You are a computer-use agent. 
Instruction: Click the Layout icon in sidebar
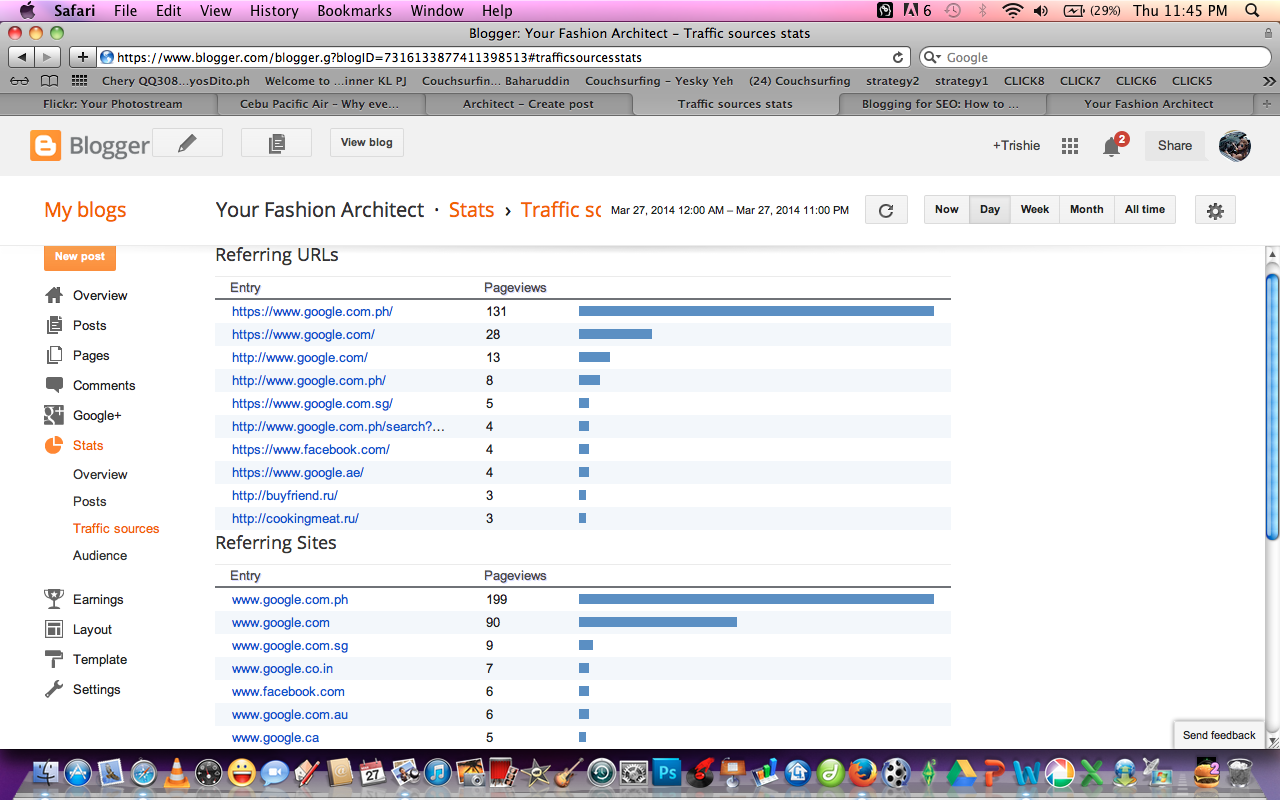tap(54, 629)
